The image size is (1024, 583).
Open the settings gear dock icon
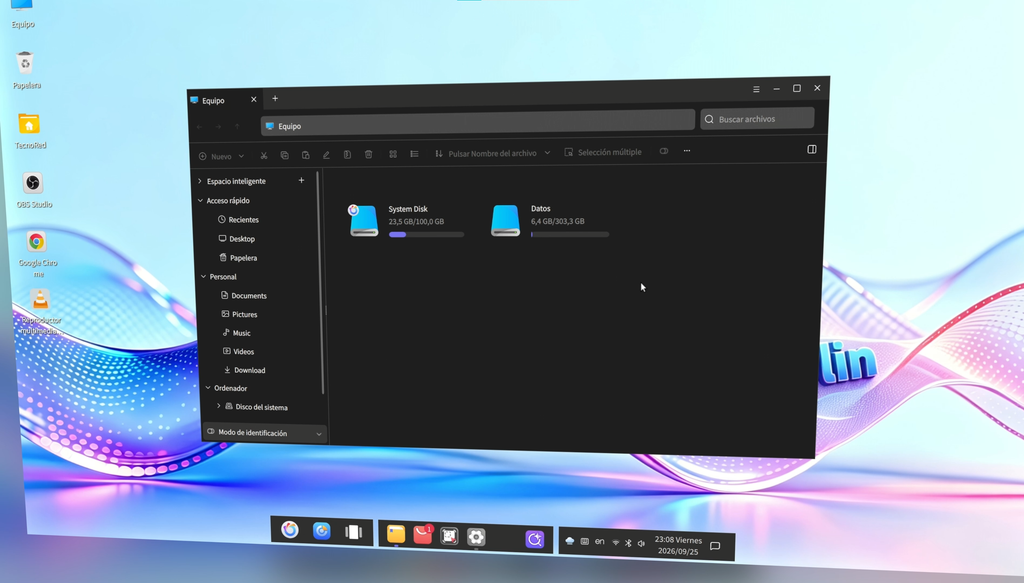click(476, 537)
